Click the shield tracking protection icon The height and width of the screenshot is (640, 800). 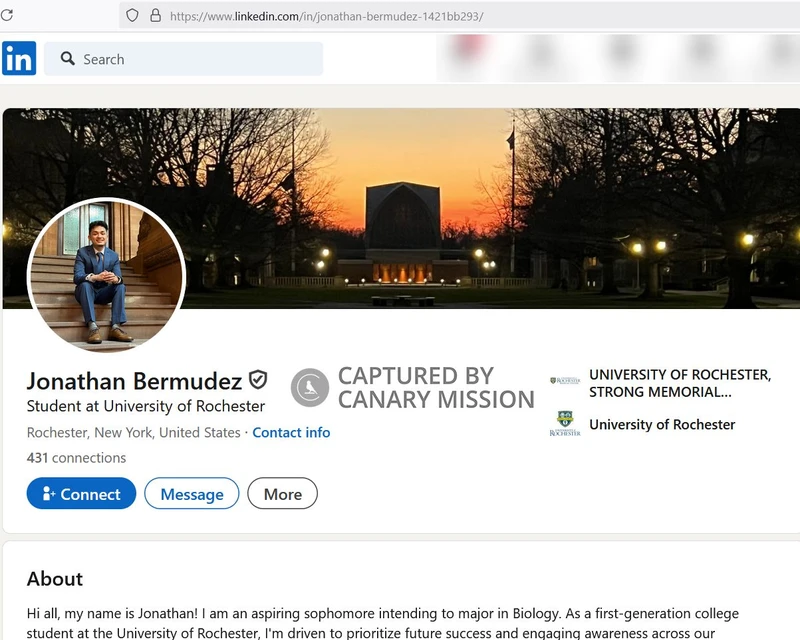pos(132,15)
